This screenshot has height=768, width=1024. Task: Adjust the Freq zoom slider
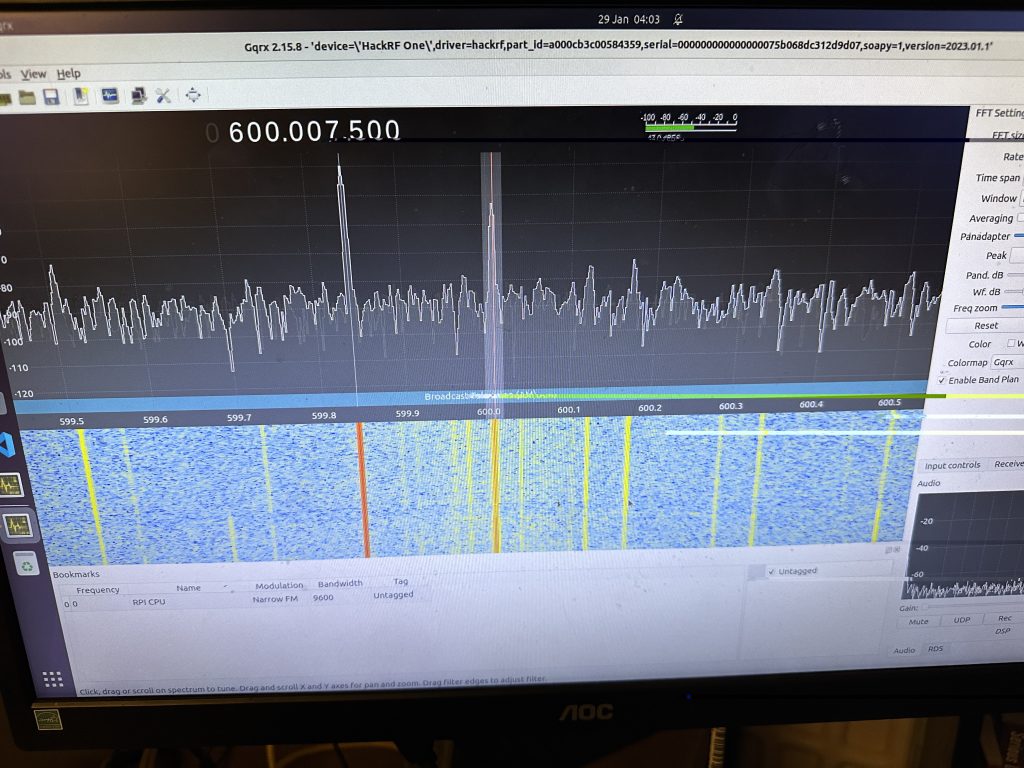(1013, 307)
